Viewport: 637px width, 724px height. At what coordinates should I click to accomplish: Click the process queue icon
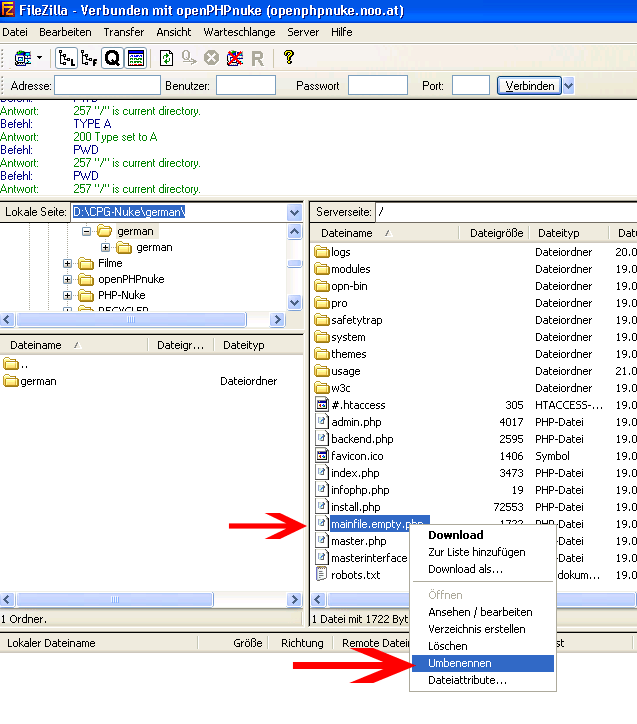[x=188, y=58]
